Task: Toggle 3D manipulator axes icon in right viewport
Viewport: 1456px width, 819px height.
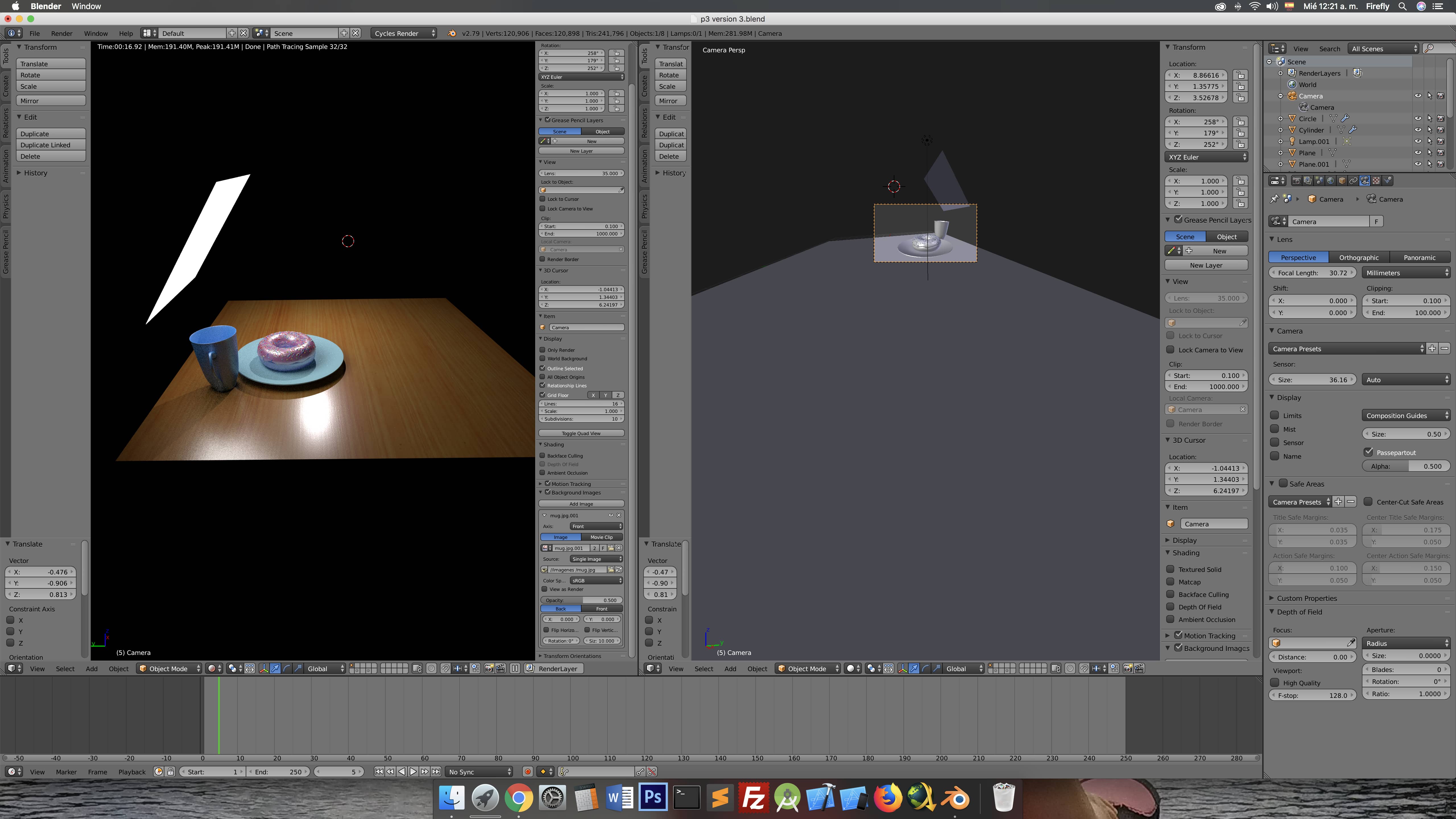Action: [903, 669]
